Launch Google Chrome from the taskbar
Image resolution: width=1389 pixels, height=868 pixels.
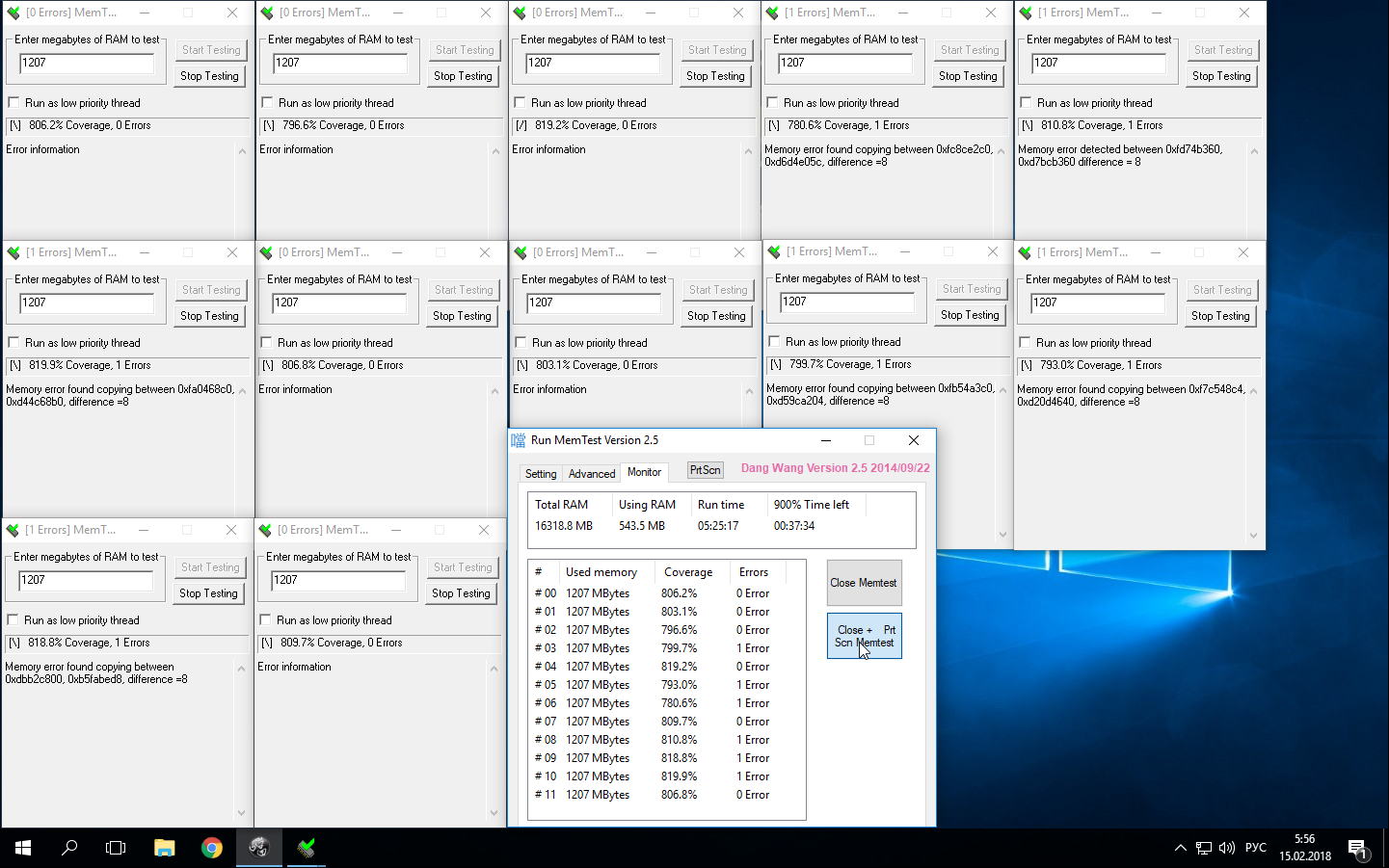[x=212, y=848]
